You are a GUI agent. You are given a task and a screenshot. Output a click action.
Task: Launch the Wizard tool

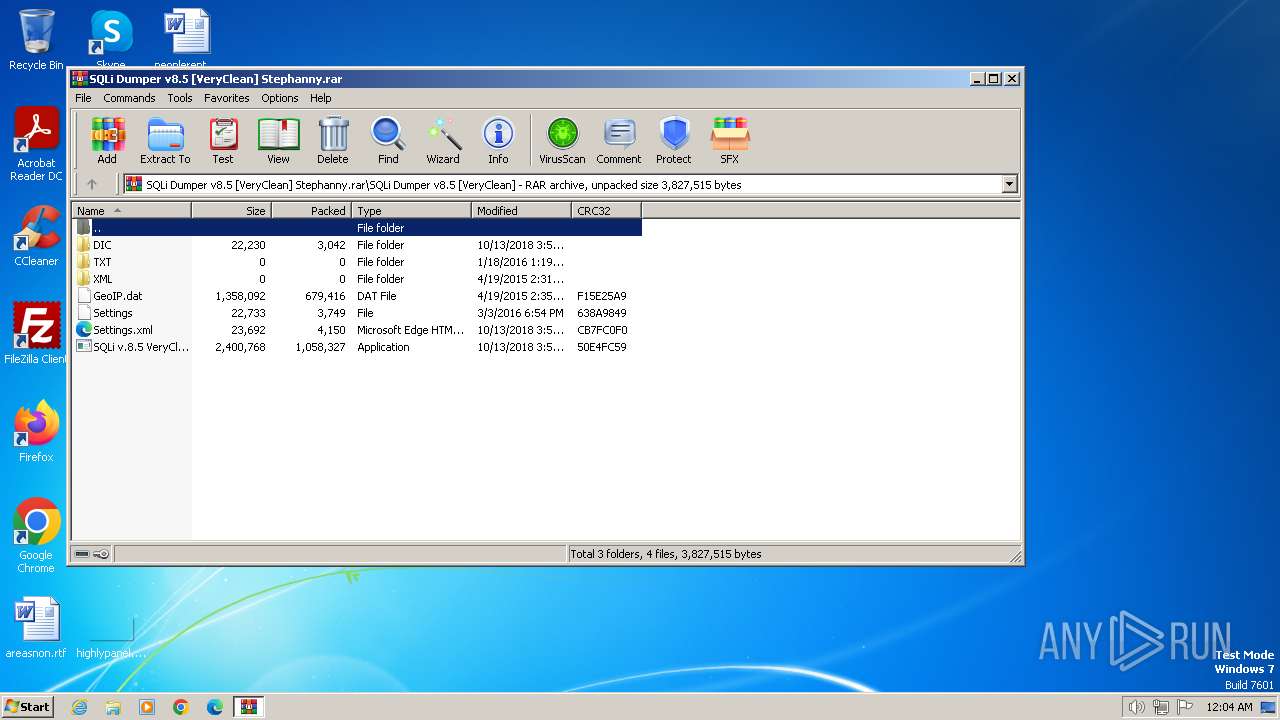pos(443,140)
